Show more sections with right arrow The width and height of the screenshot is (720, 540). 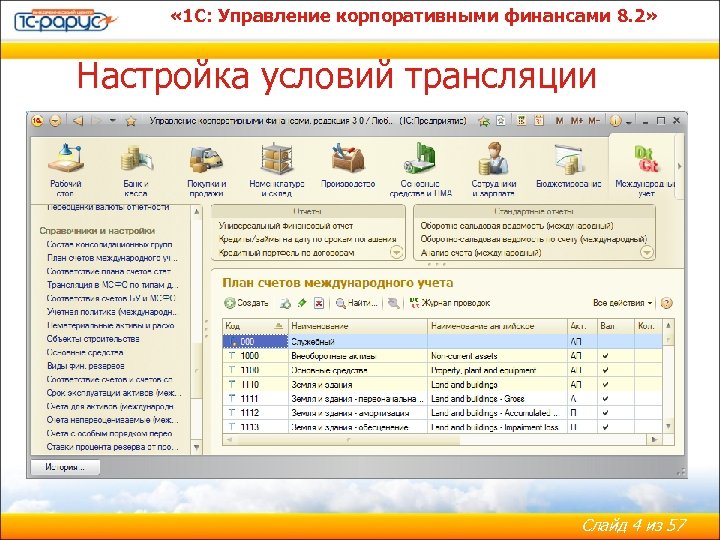point(680,166)
